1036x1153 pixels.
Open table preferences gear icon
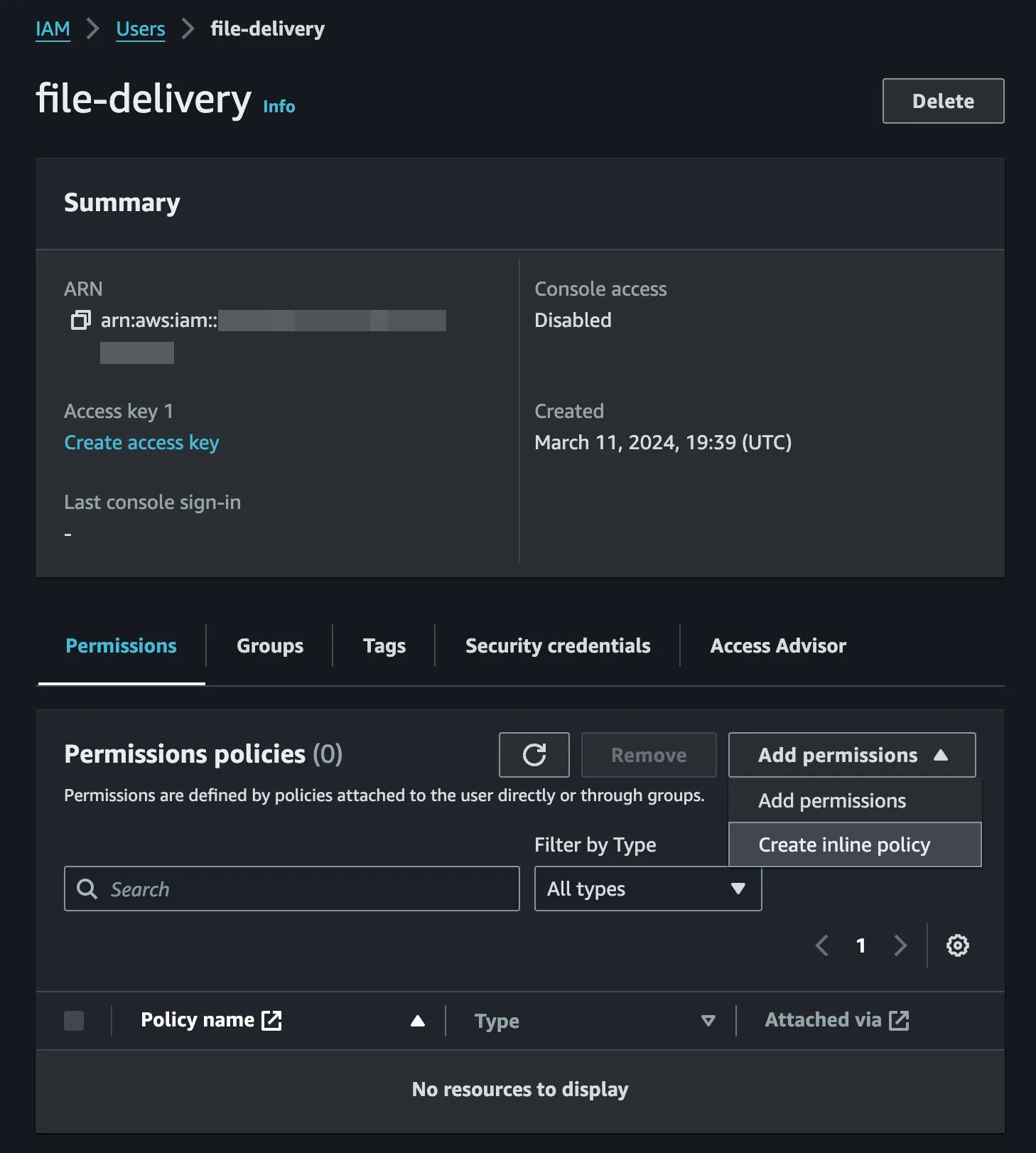(957, 945)
